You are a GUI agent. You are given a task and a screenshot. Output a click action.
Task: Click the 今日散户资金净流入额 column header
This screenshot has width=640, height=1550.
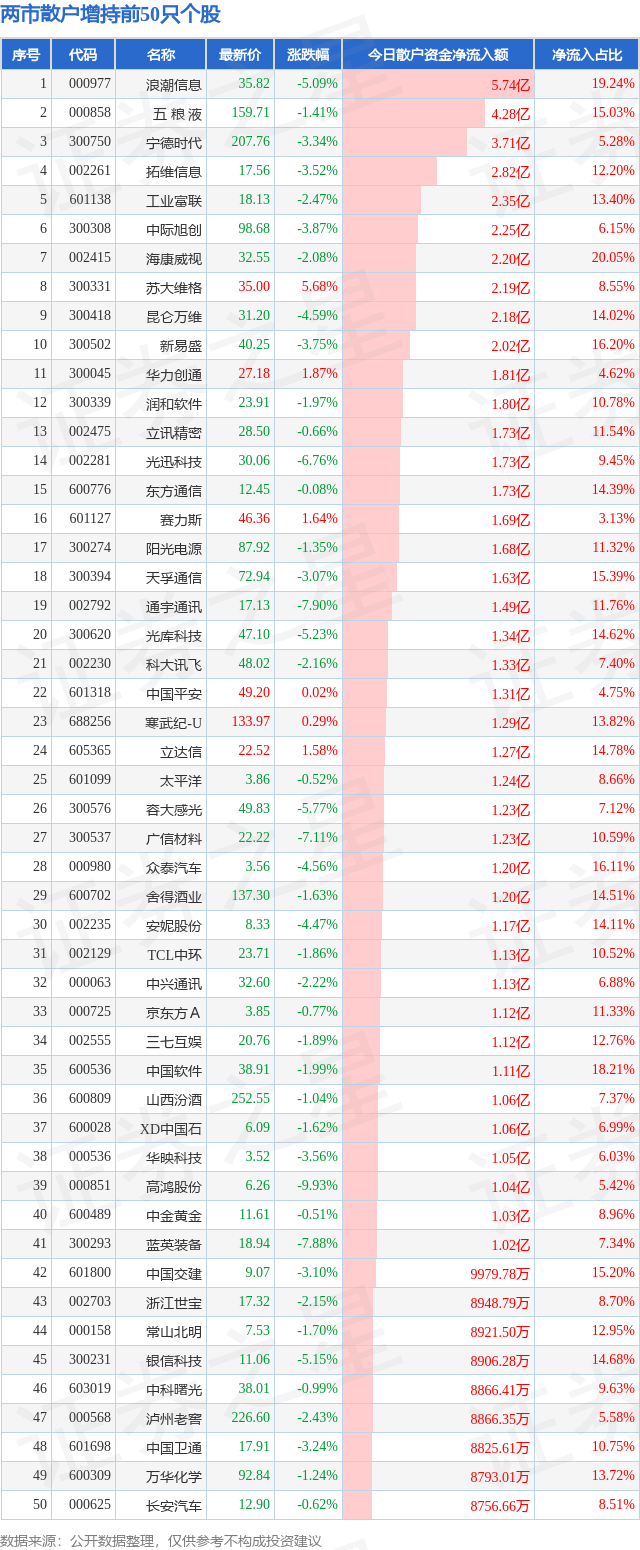click(x=438, y=55)
